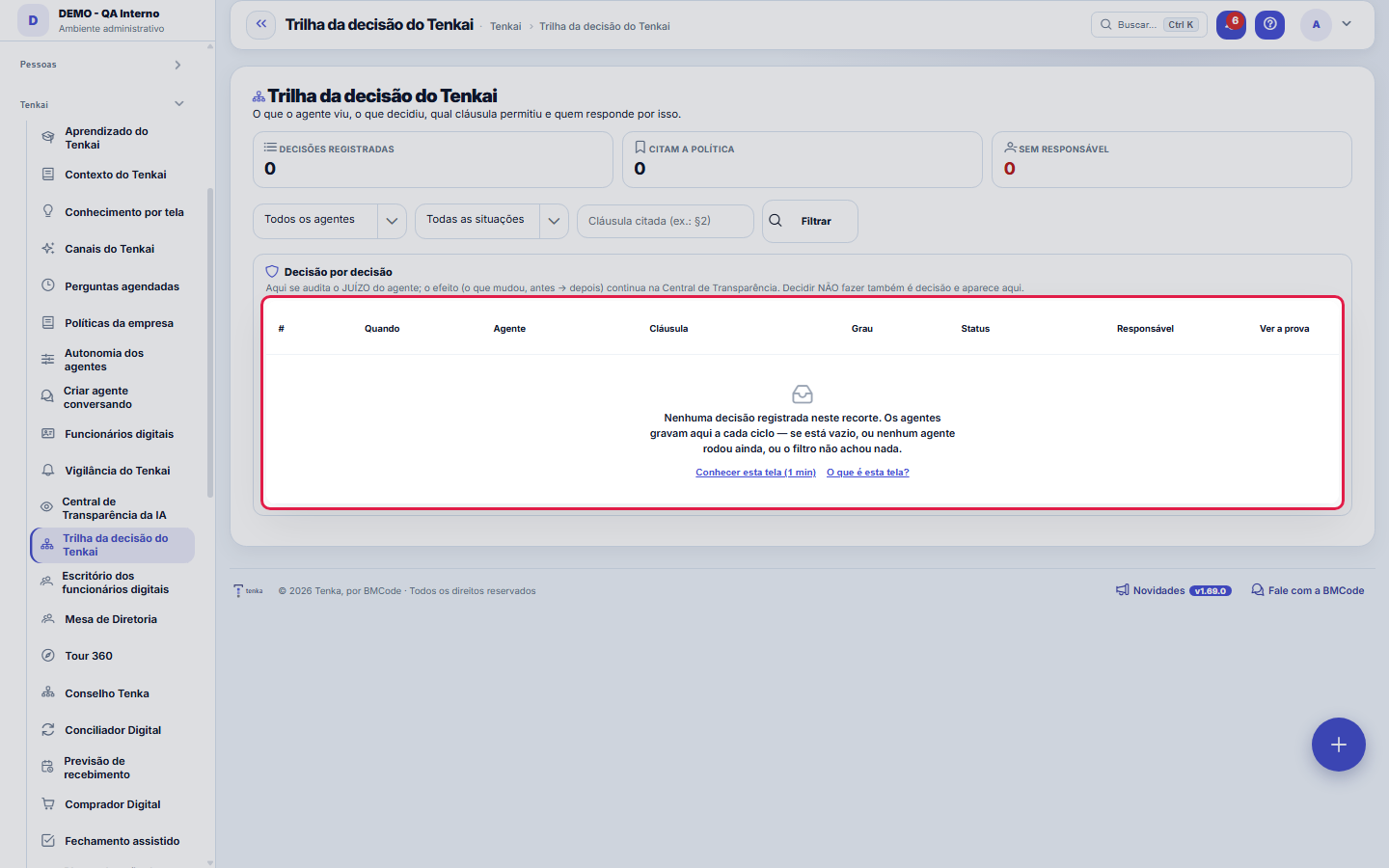The width and height of the screenshot is (1389, 868).
Task: Open Criar agente conversando item
Action: (112, 397)
